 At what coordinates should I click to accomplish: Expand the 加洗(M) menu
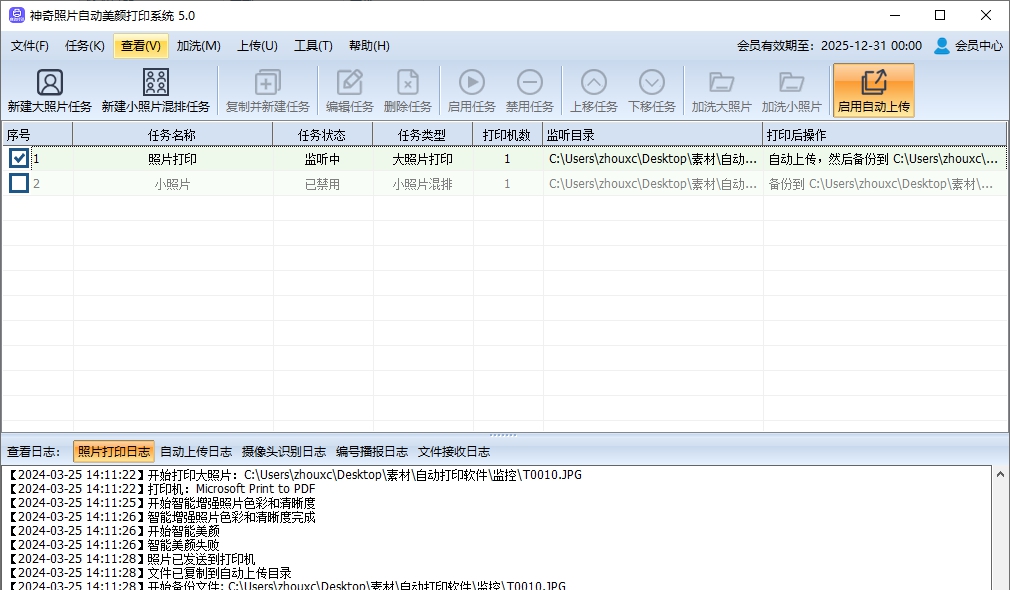(198, 46)
